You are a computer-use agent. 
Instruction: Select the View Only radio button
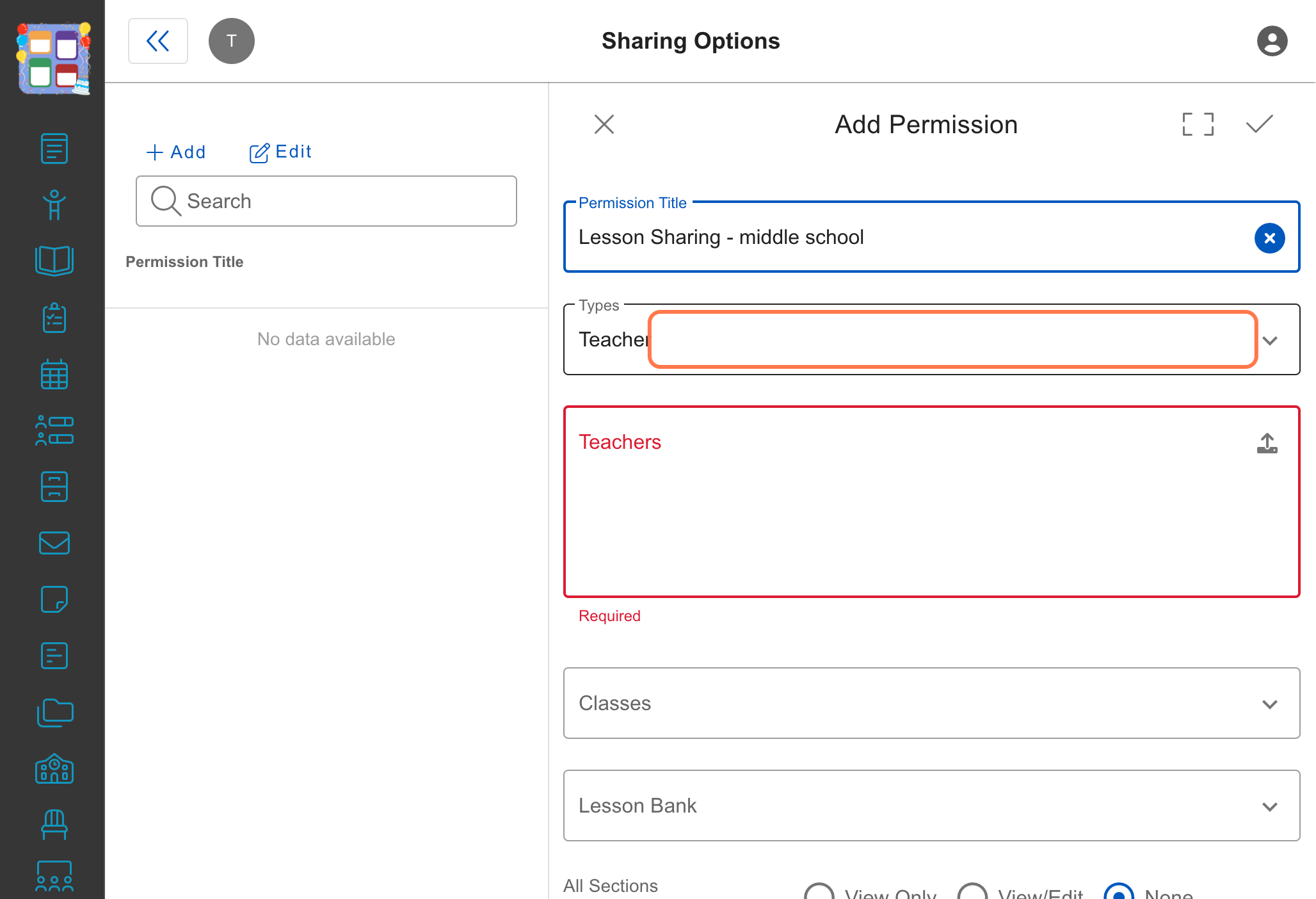pos(819,893)
